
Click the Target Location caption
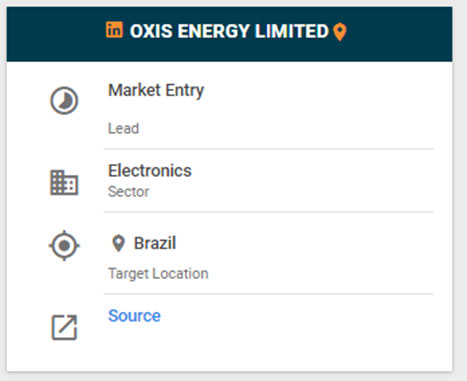158,274
